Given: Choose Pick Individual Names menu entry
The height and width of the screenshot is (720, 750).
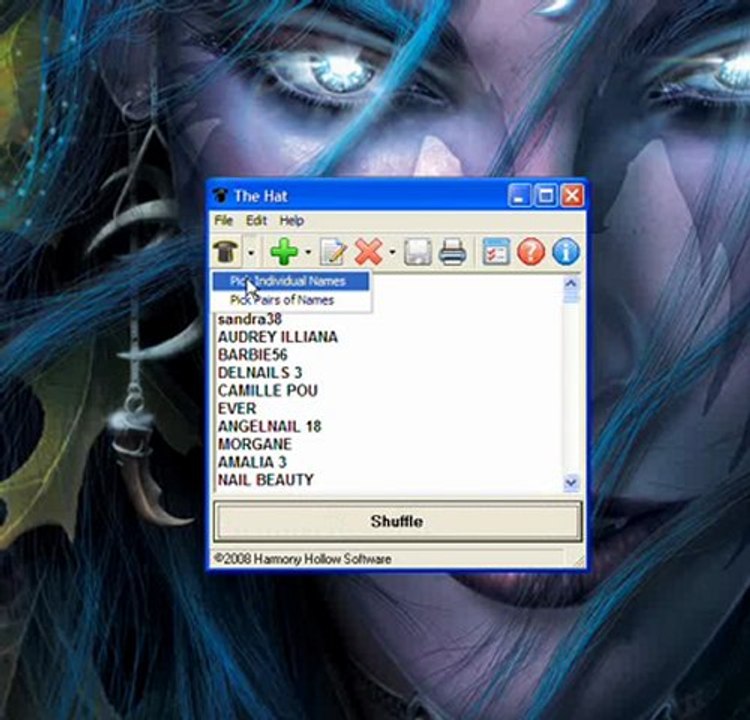Looking at the screenshot, I should [x=291, y=281].
